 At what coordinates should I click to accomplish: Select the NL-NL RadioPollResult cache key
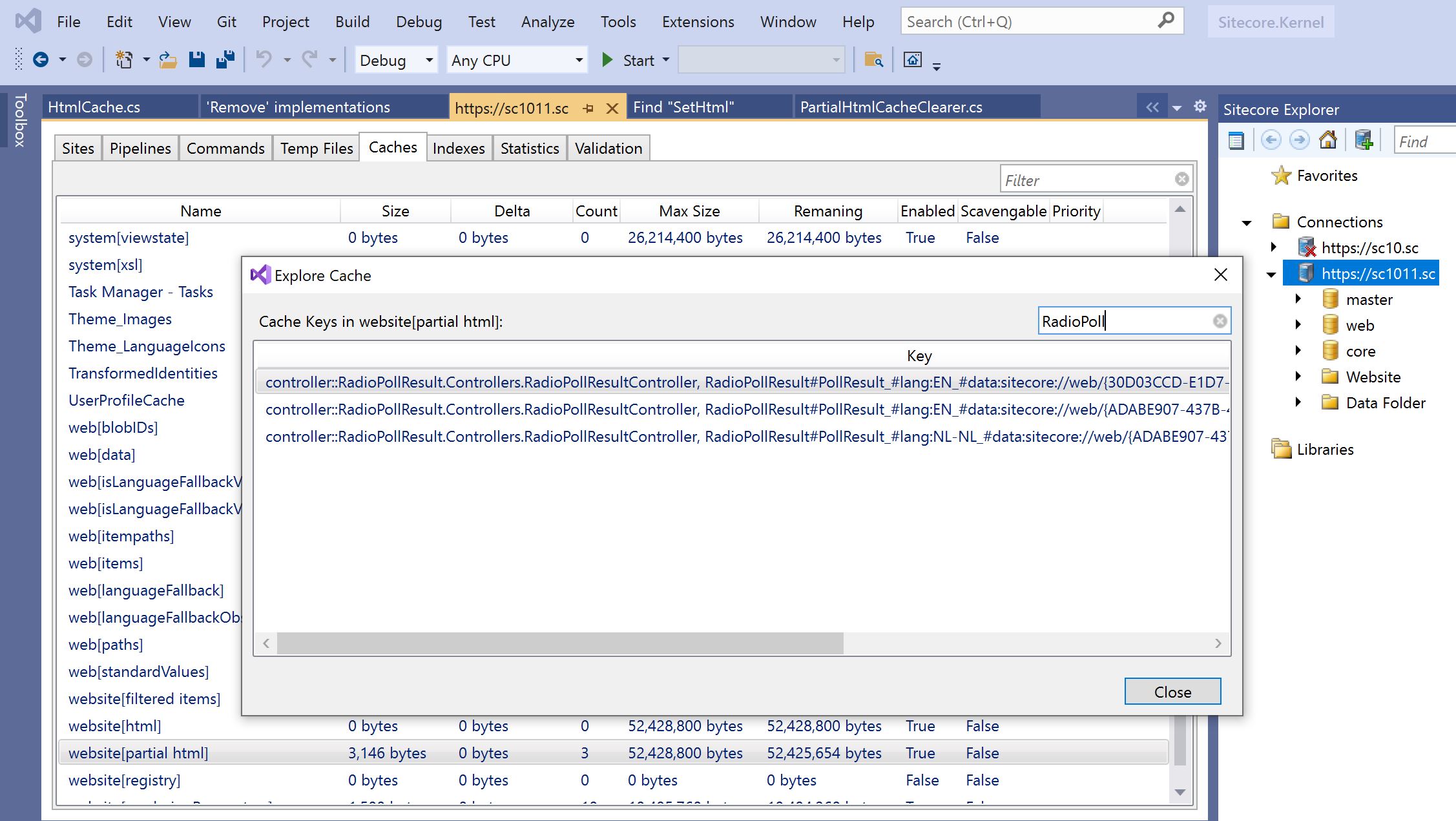[x=743, y=436]
